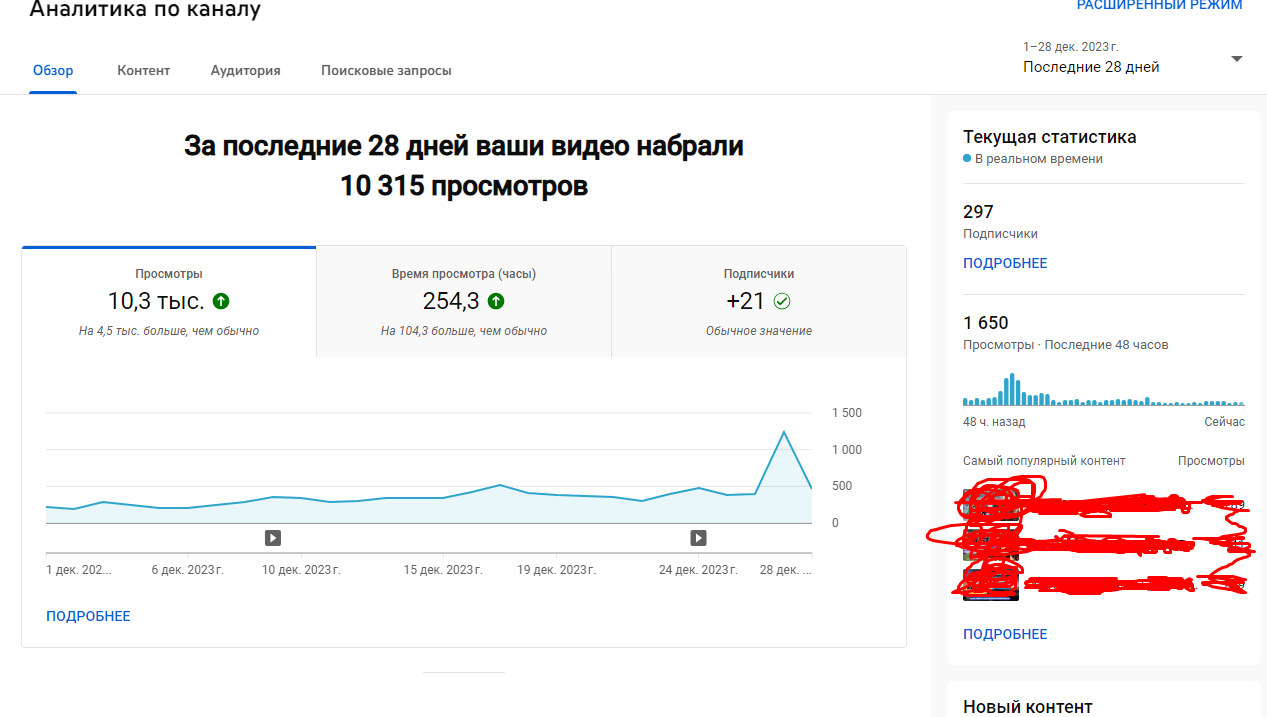The height and width of the screenshot is (717, 1267).
Task: Click '19 дек. 2023 г.' axis label
Action: pyautogui.click(x=556, y=570)
